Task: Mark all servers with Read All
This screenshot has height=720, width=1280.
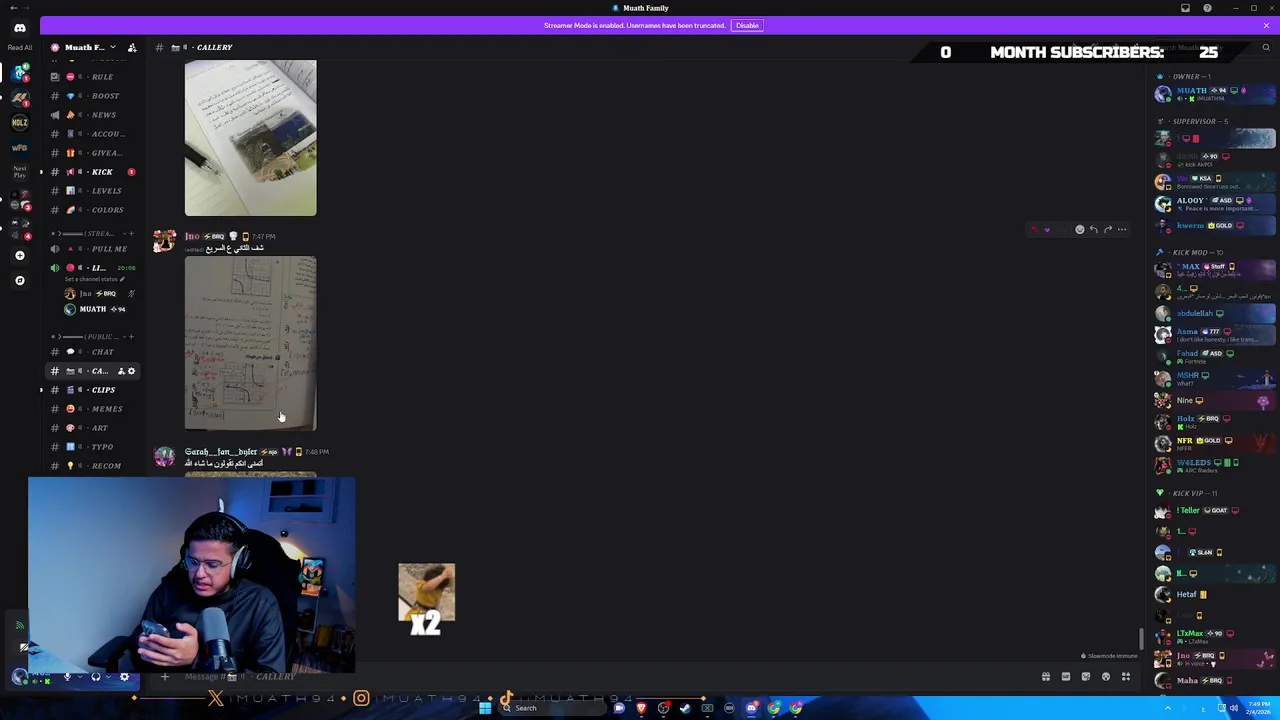Action: pos(19,47)
